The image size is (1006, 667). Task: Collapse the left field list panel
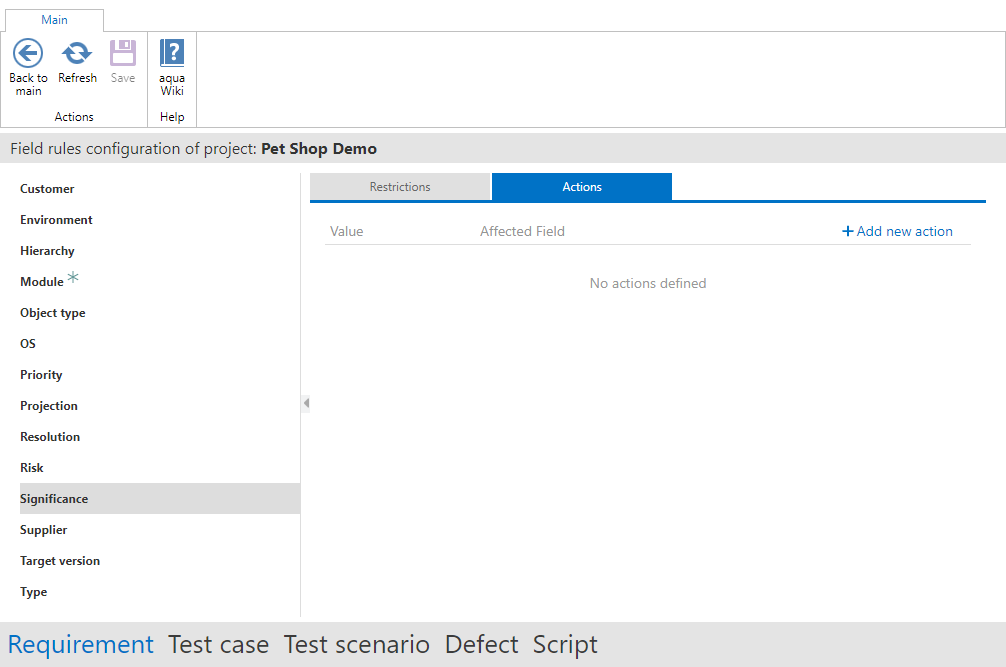coord(306,403)
